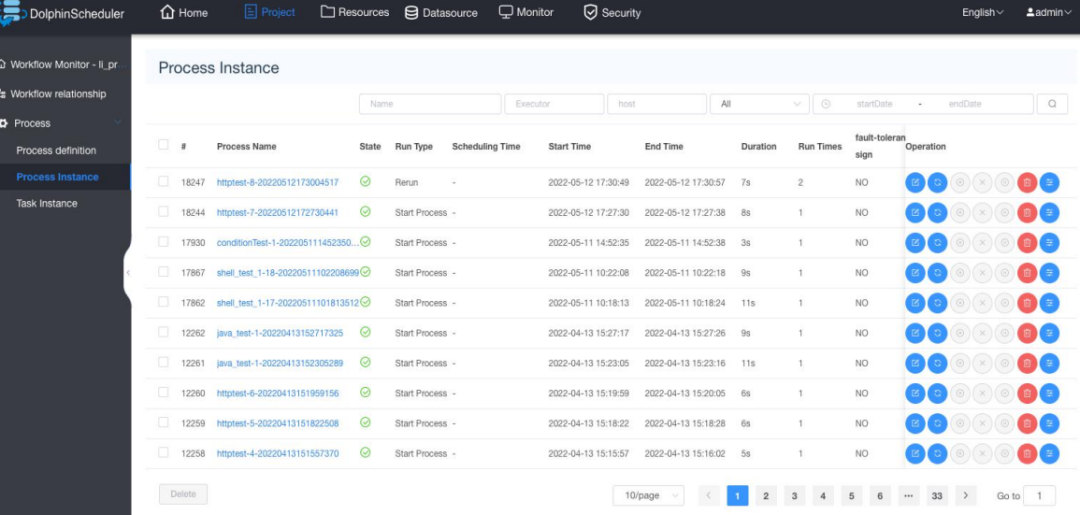This screenshot has height=515, width=1080.
Task: Go to Task Instance in sidebar
Action: (47, 203)
